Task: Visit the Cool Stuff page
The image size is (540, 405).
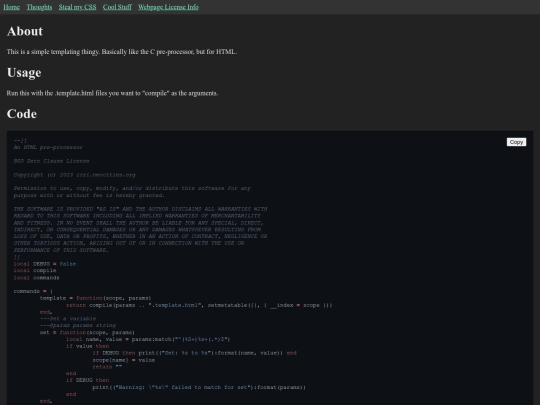Action: tap(117, 7)
